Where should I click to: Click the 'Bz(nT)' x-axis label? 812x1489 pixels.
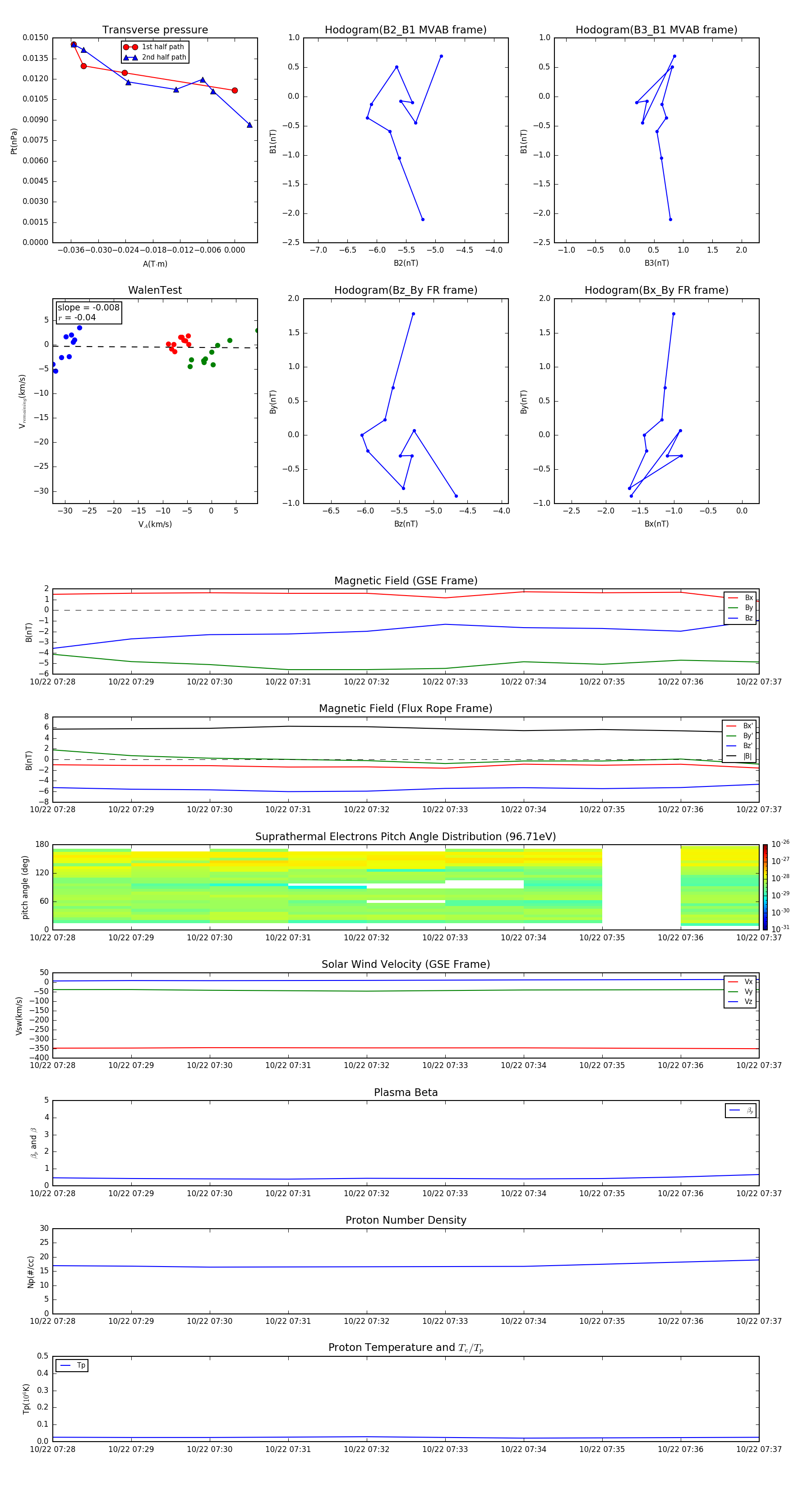point(406,524)
